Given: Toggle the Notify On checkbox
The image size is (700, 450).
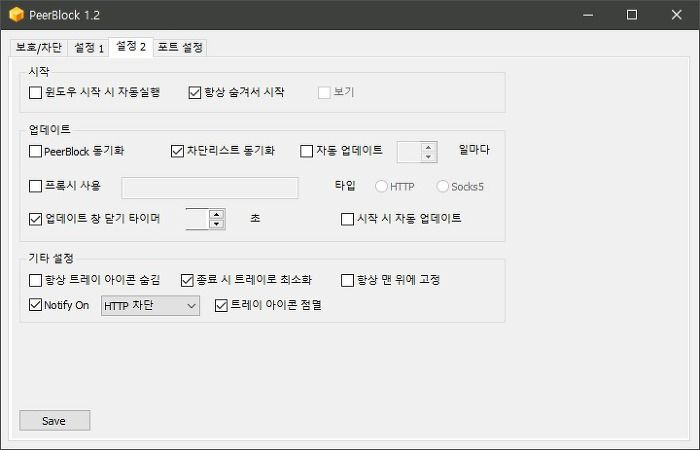Looking at the screenshot, I should pyautogui.click(x=35, y=304).
